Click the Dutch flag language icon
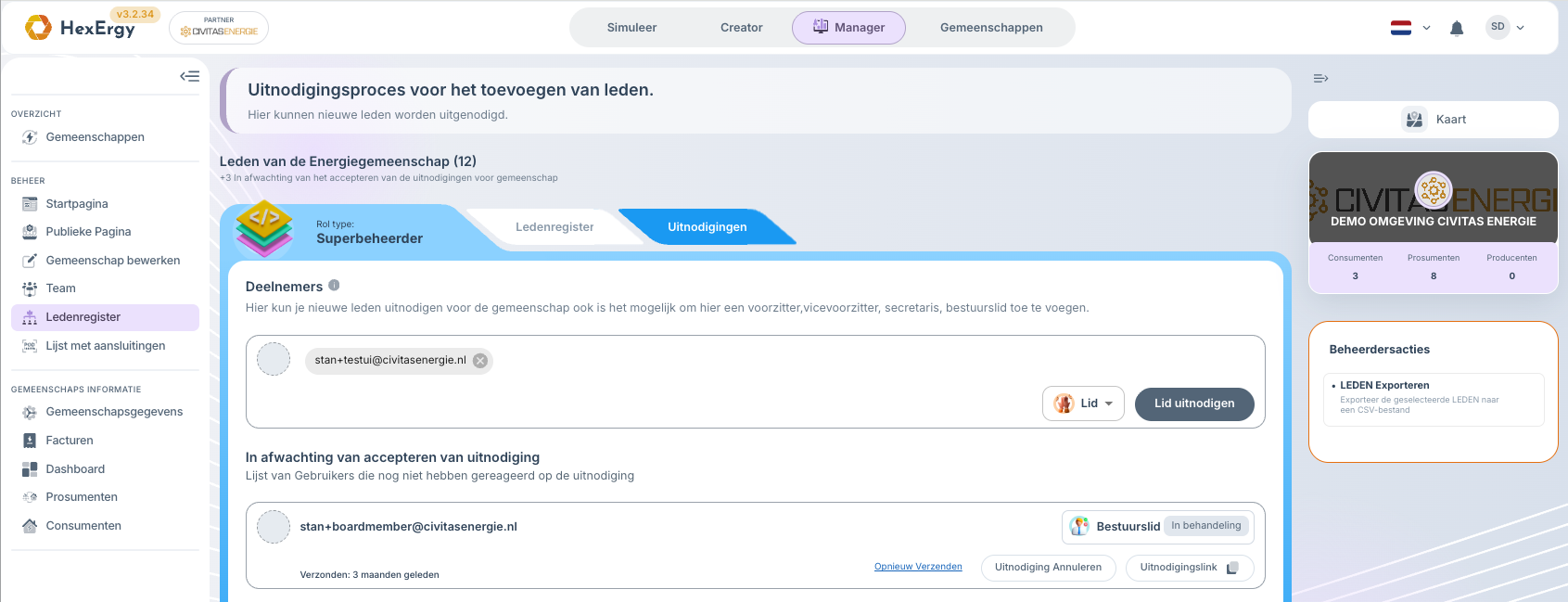 pyautogui.click(x=1401, y=28)
